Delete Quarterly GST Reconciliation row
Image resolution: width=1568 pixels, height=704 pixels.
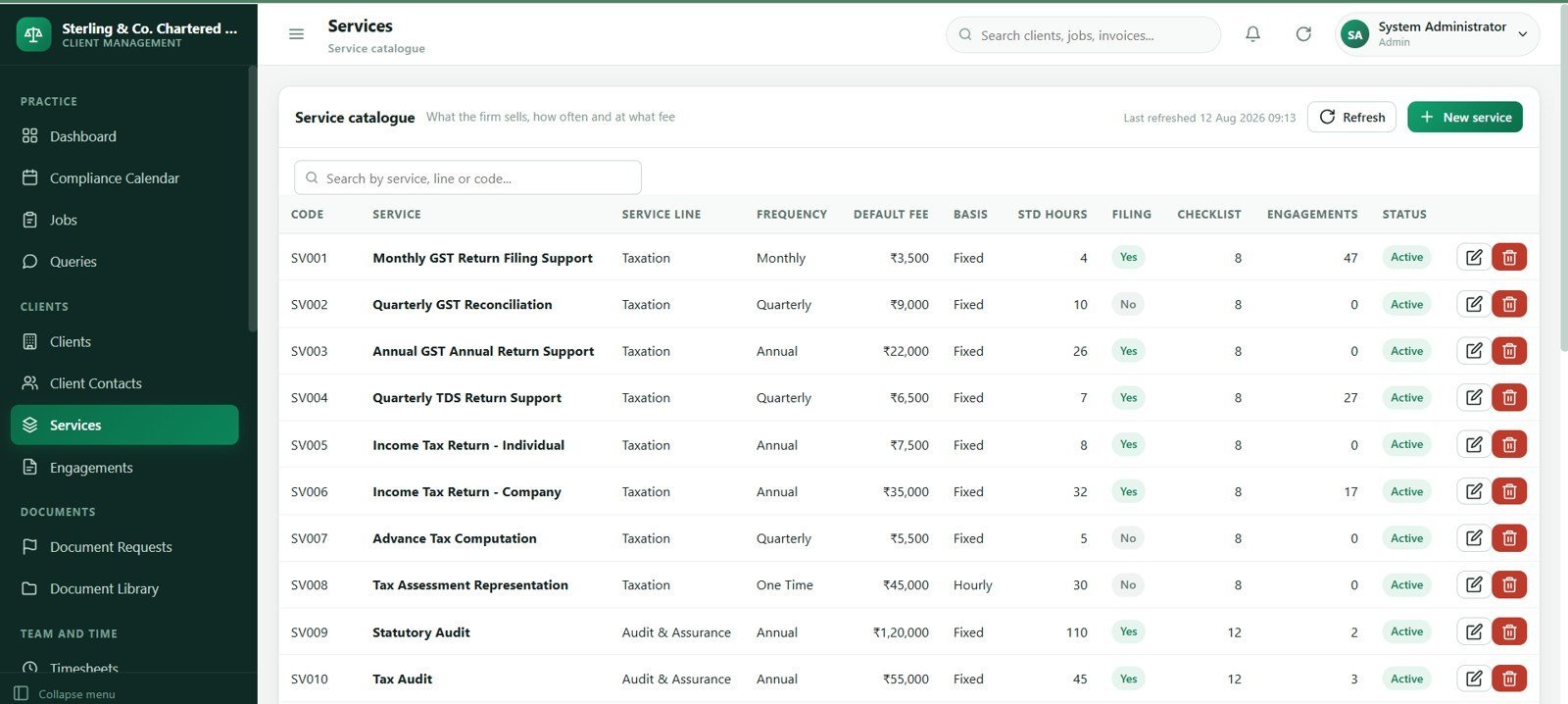click(1509, 304)
